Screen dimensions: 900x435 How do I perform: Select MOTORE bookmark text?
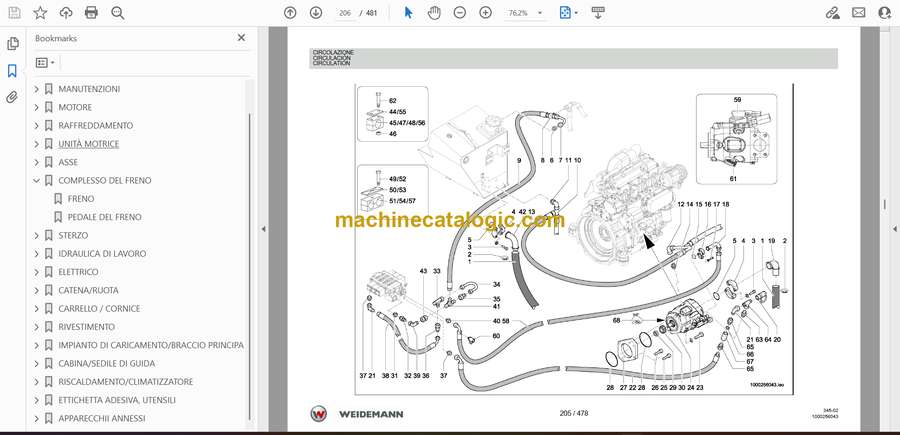75,107
